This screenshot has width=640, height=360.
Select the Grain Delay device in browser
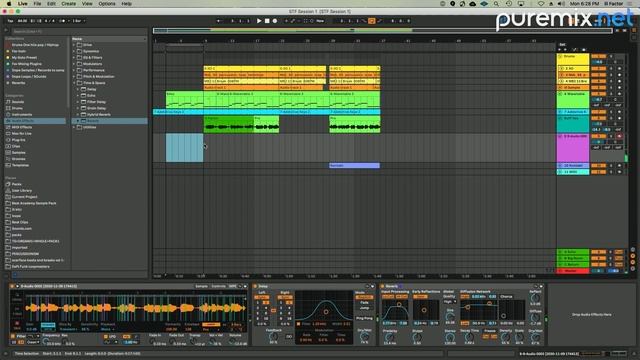96,108
